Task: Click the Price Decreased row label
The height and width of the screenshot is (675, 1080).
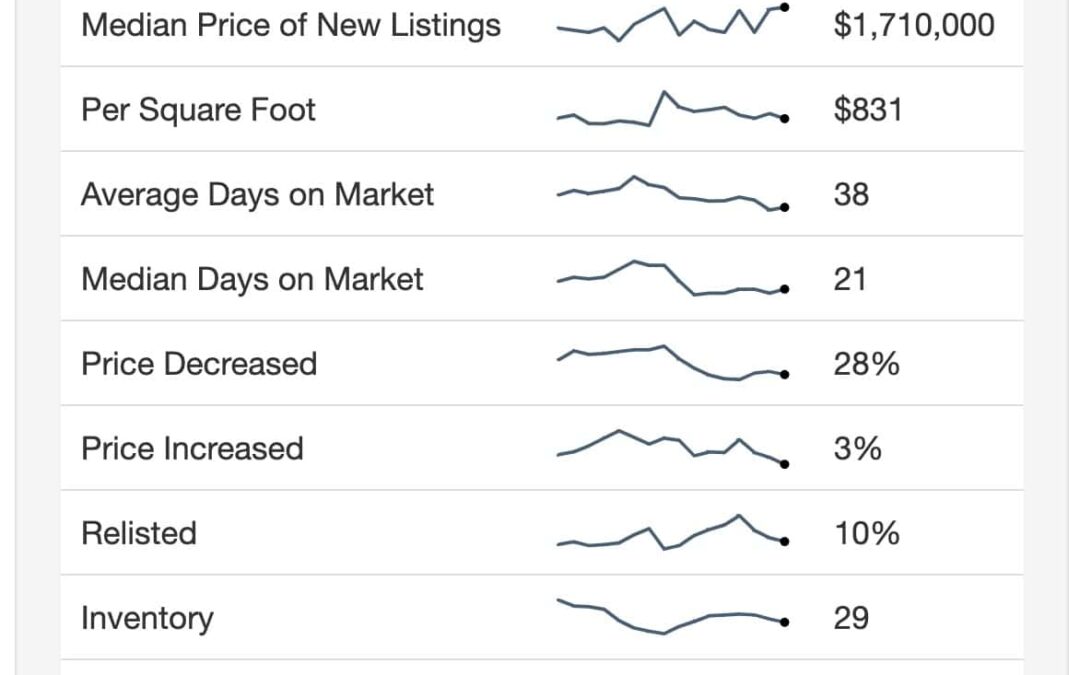Action: coord(199,363)
